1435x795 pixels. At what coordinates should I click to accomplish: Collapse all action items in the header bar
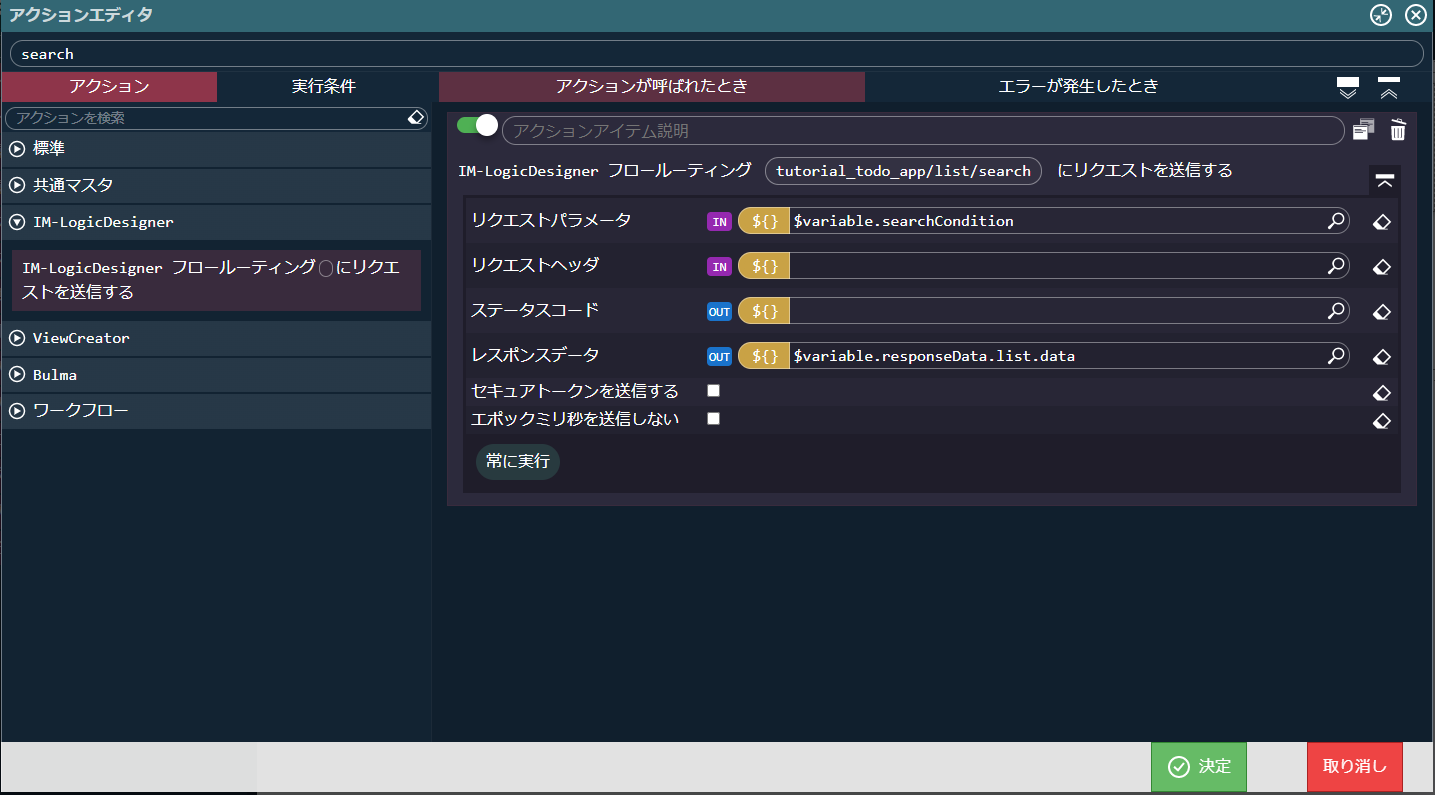1389,87
